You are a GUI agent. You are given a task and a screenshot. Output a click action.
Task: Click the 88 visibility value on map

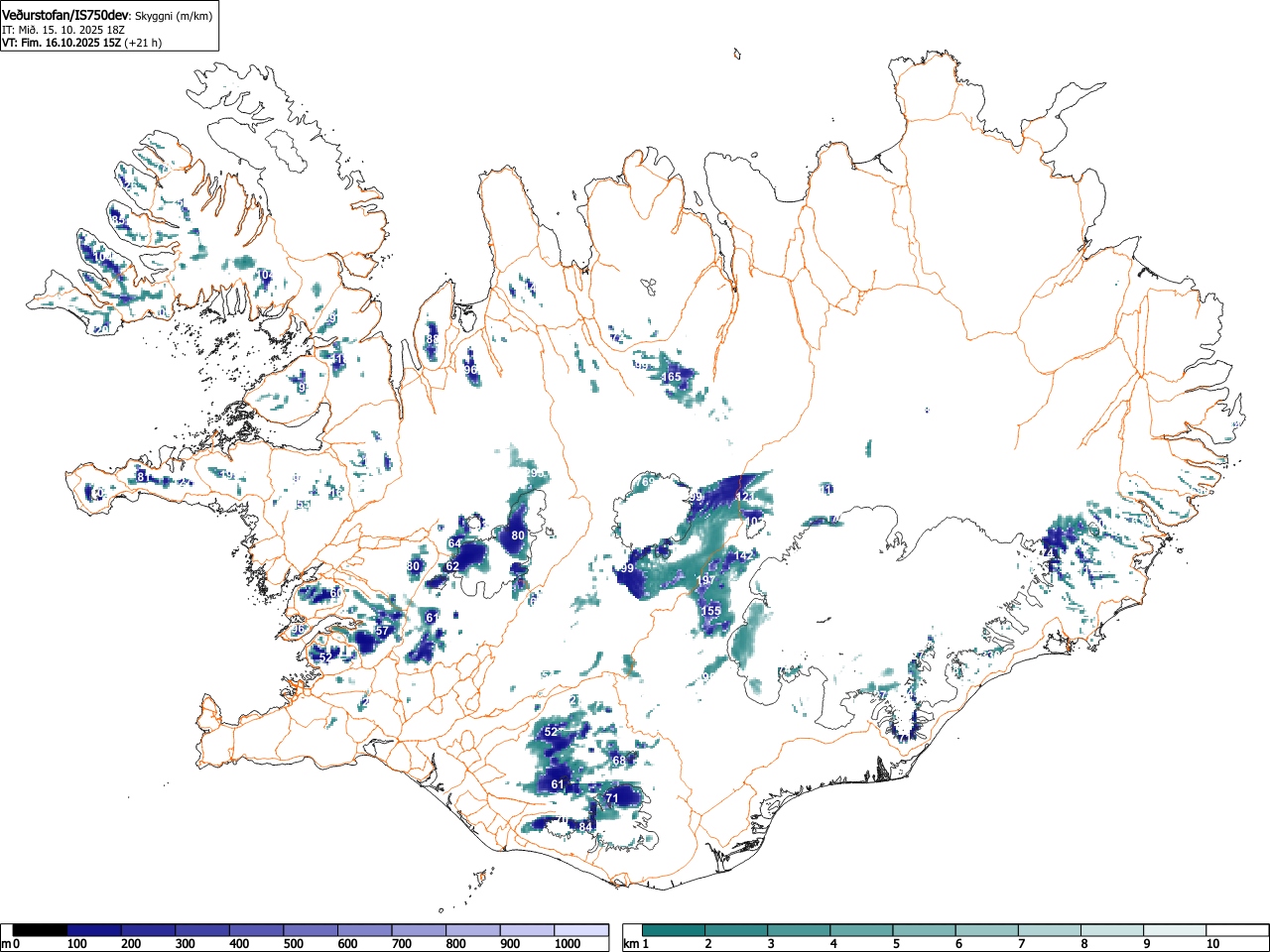[432, 339]
